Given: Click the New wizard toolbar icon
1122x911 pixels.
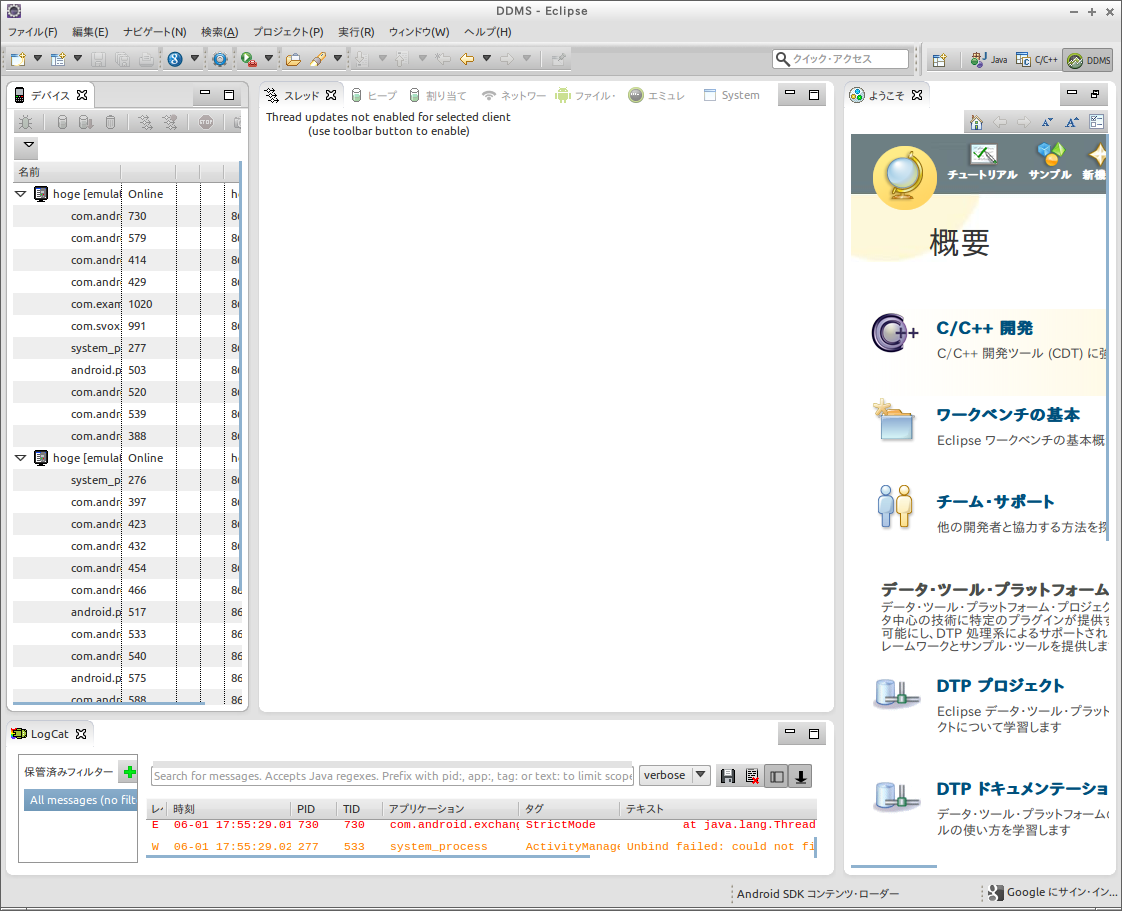Looking at the screenshot, I should (x=19, y=59).
